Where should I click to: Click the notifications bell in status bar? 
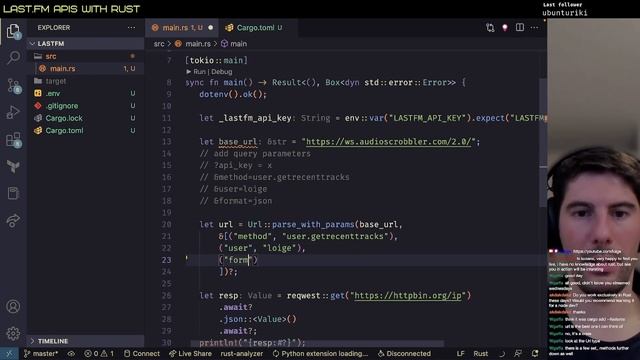point(535,353)
